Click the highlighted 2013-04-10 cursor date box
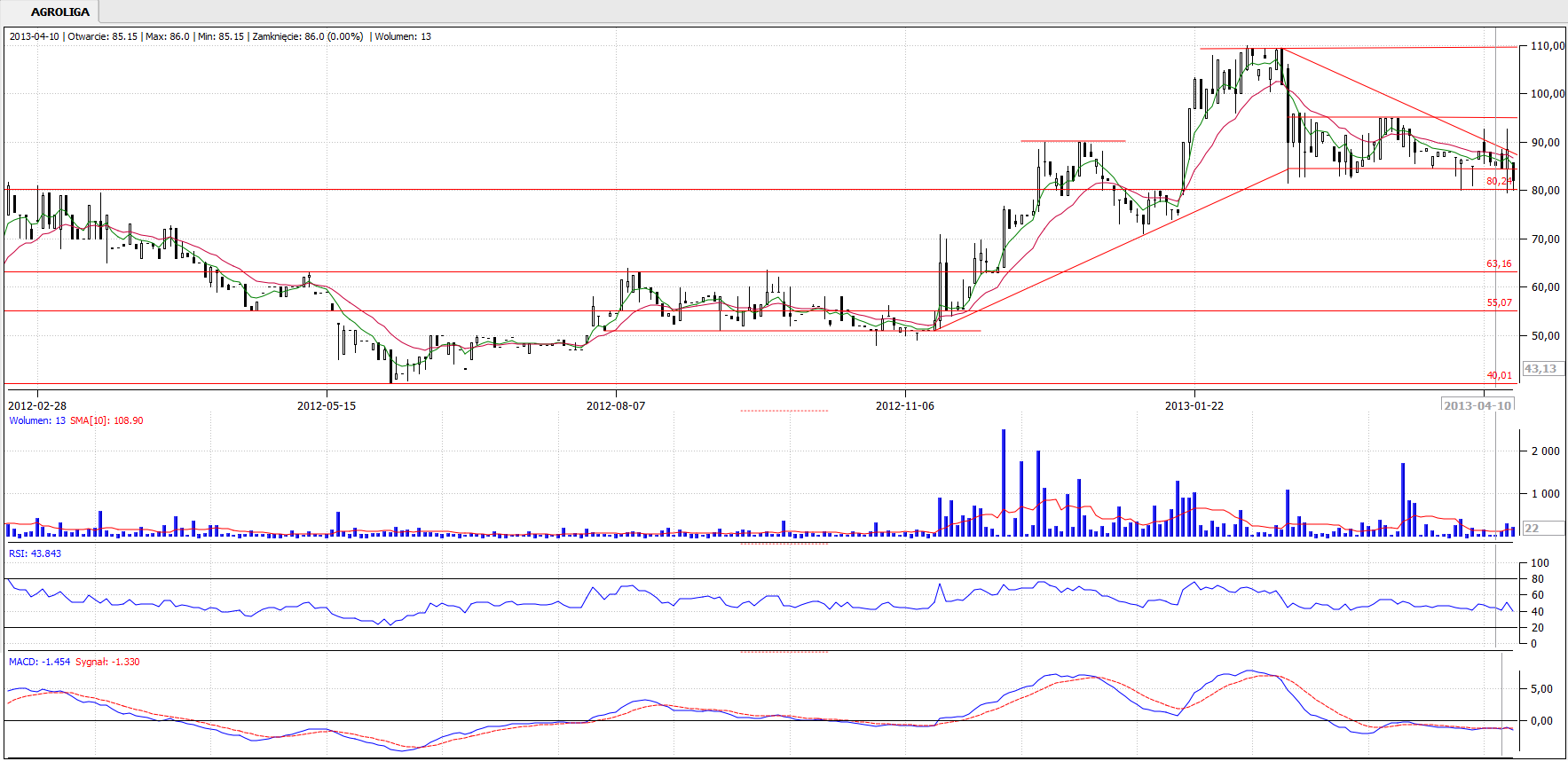 click(1477, 405)
